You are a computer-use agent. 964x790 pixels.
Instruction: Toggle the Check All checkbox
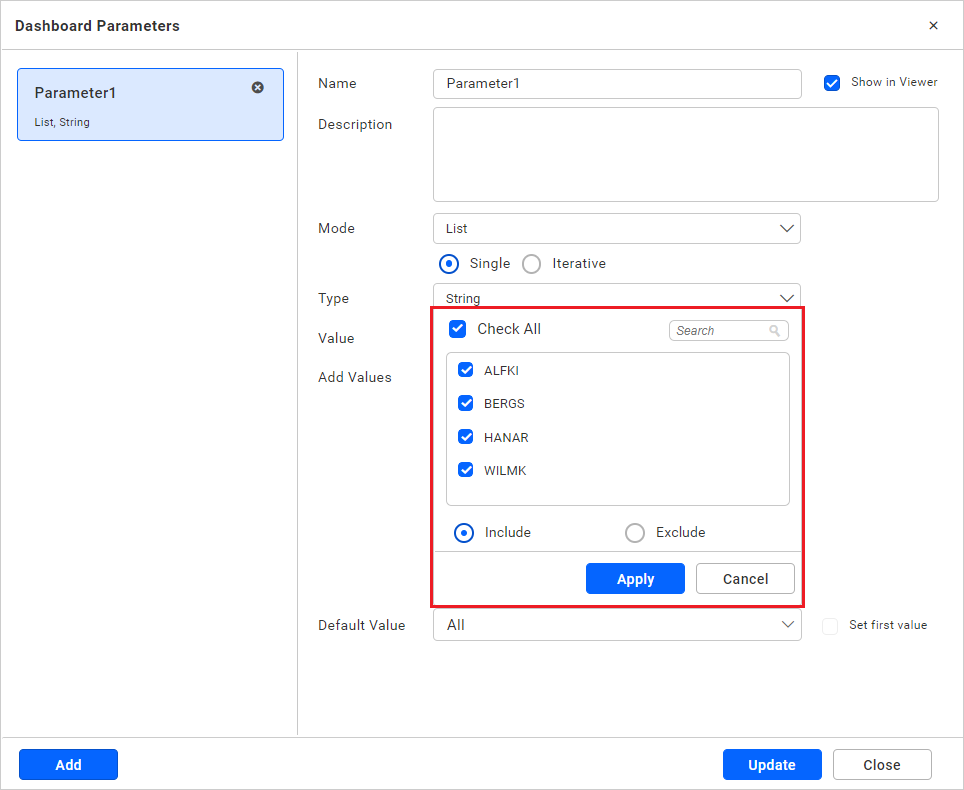(x=457, y=328)
